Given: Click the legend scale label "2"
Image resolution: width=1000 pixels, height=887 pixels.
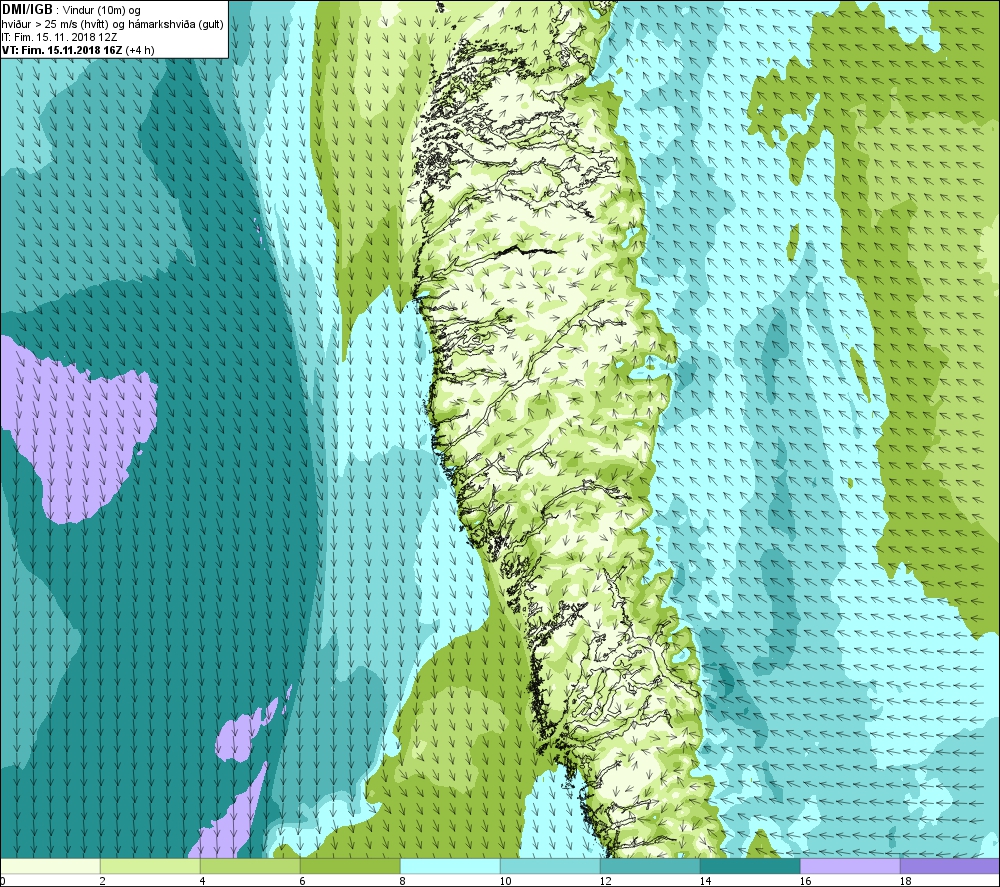Looking at the screenshot, I should [x=103, y=881].
